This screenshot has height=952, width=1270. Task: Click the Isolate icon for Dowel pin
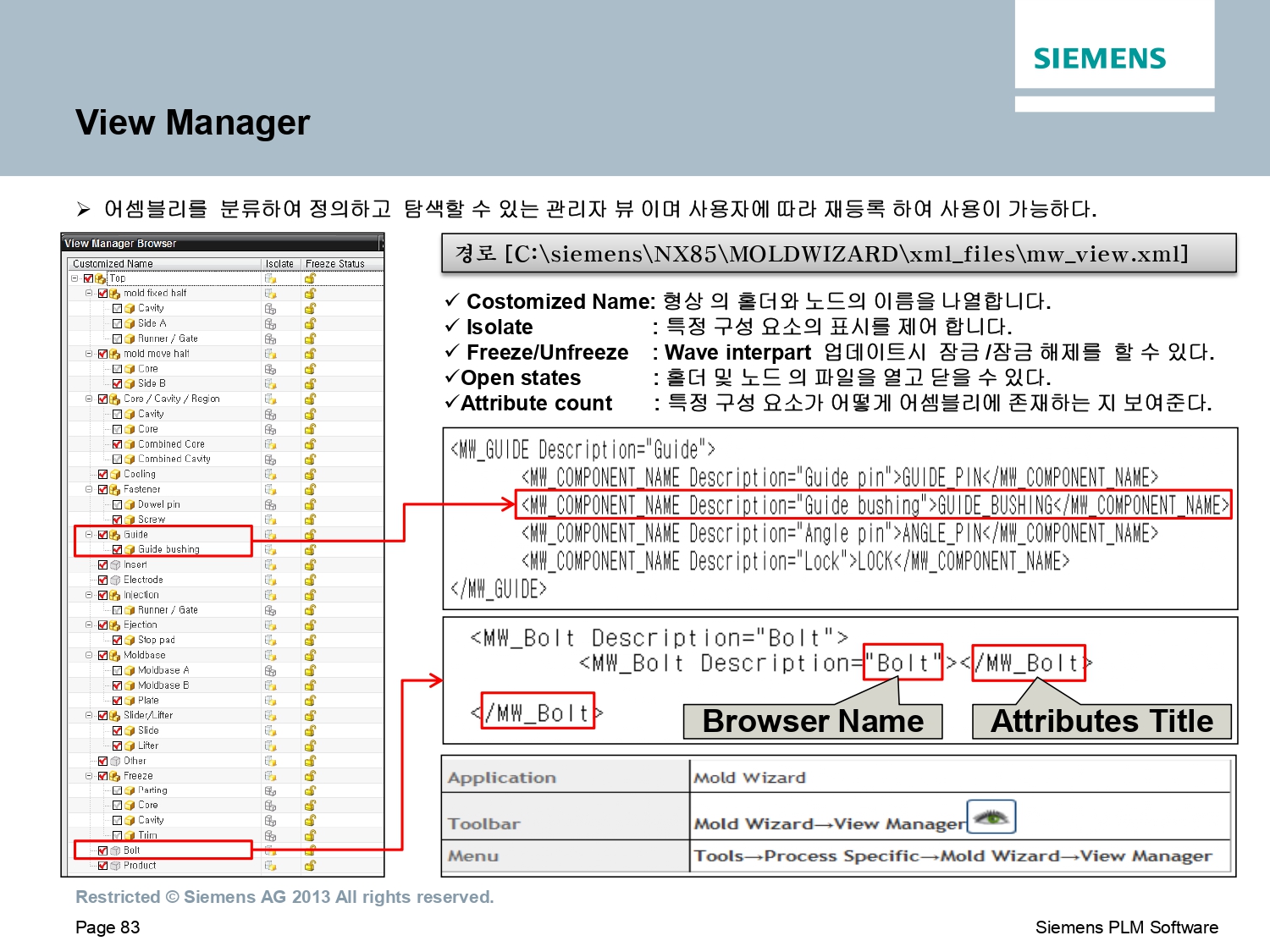click(270, 504)
